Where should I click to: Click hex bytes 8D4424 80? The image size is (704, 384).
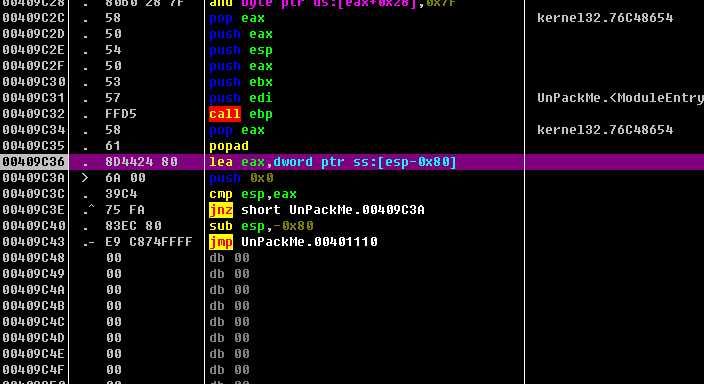pyautogui.click(x=141, y=162)
